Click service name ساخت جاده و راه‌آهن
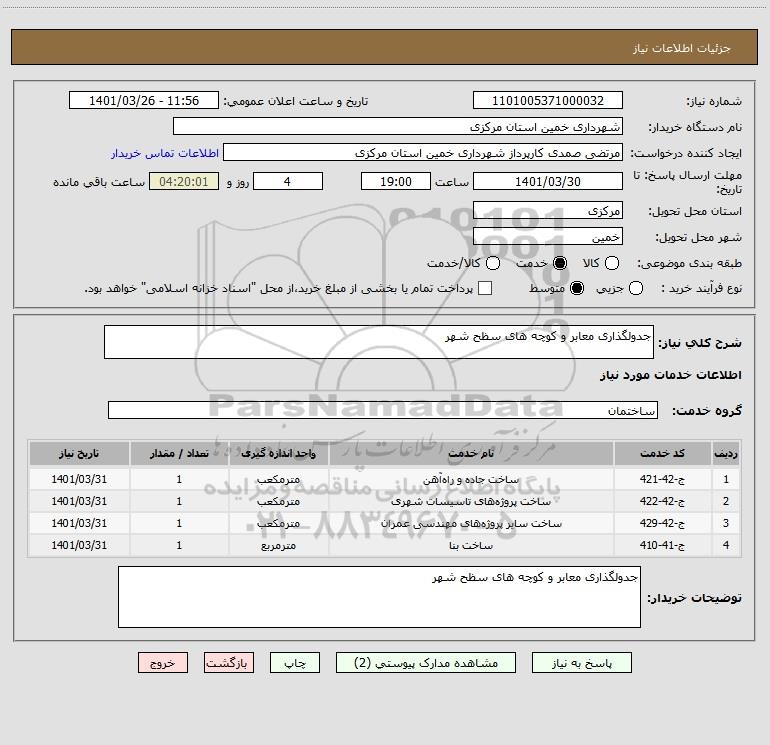The image size is (770, 745). click(471, 479)
